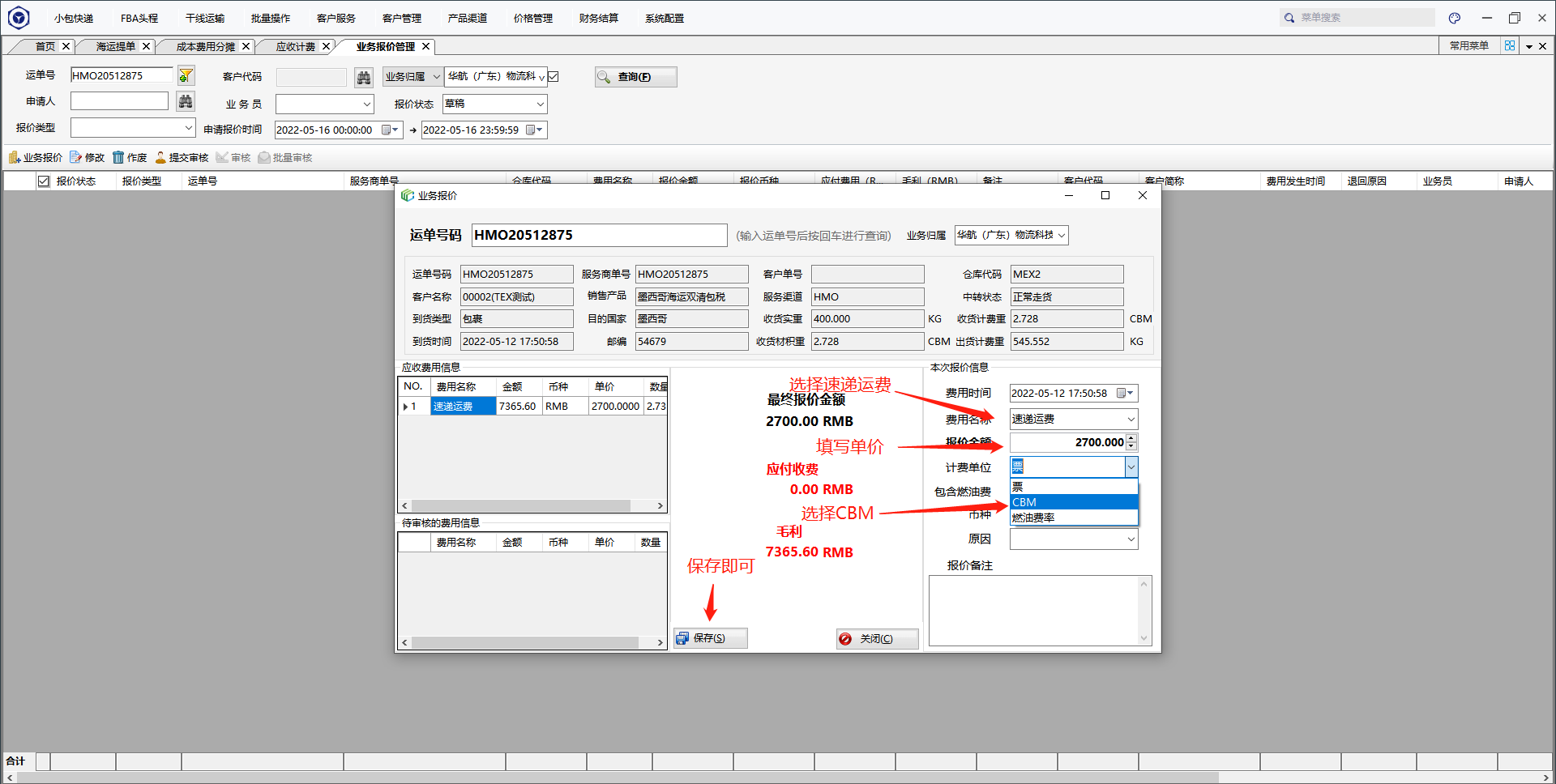
Task: Open the 批量操作 menu
Action: (271, 18)
